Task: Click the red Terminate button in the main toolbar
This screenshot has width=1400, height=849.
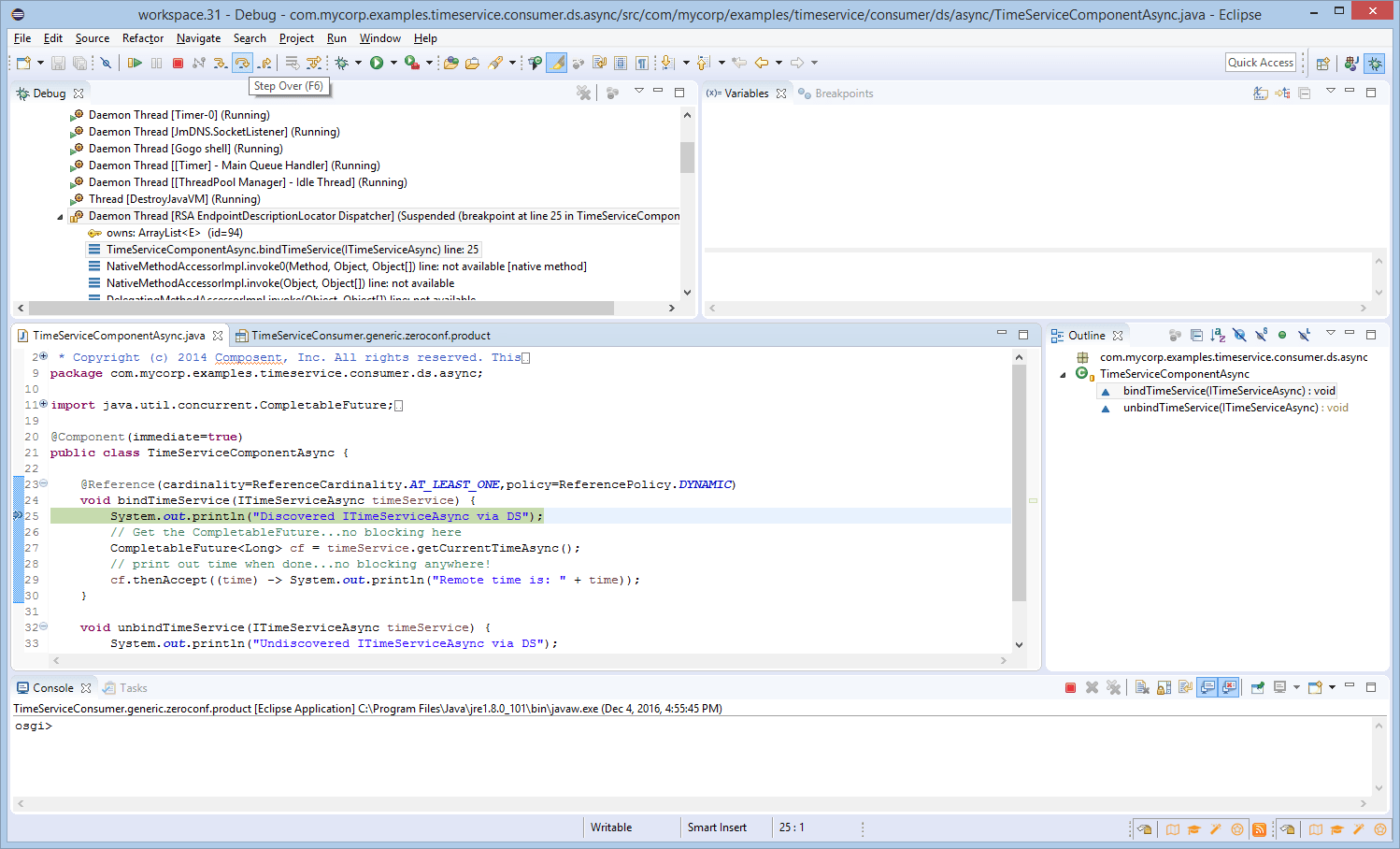Action: [x=178, y=63]
